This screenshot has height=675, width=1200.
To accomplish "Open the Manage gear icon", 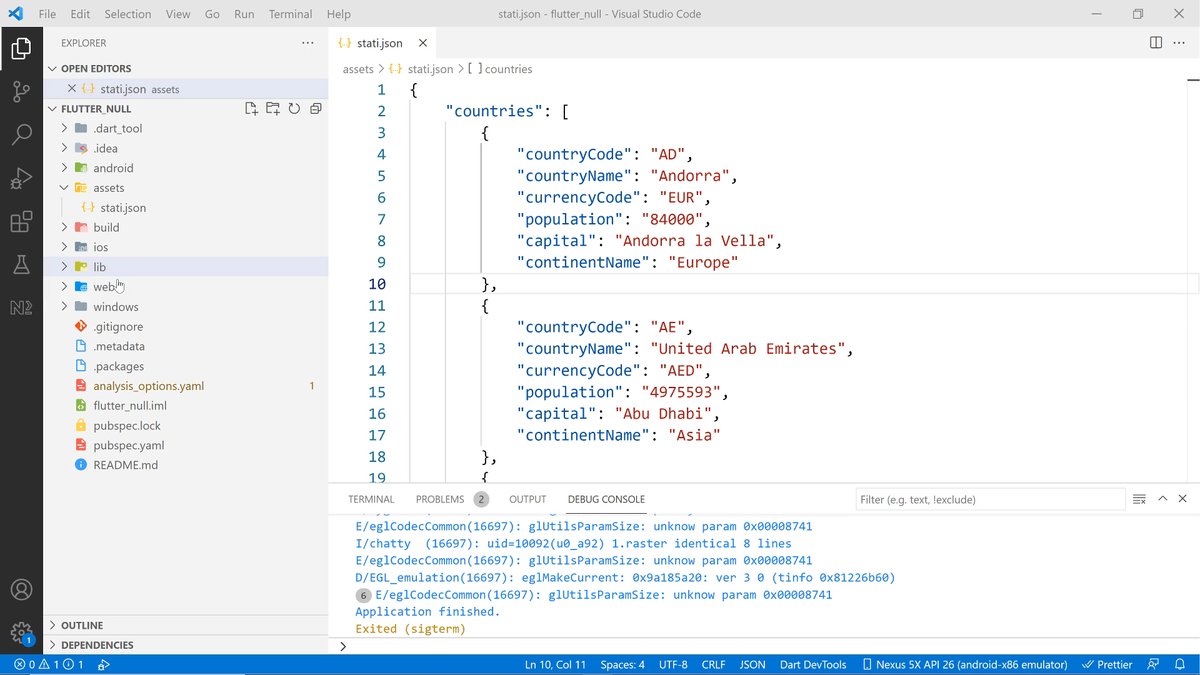I will point(21,632).
